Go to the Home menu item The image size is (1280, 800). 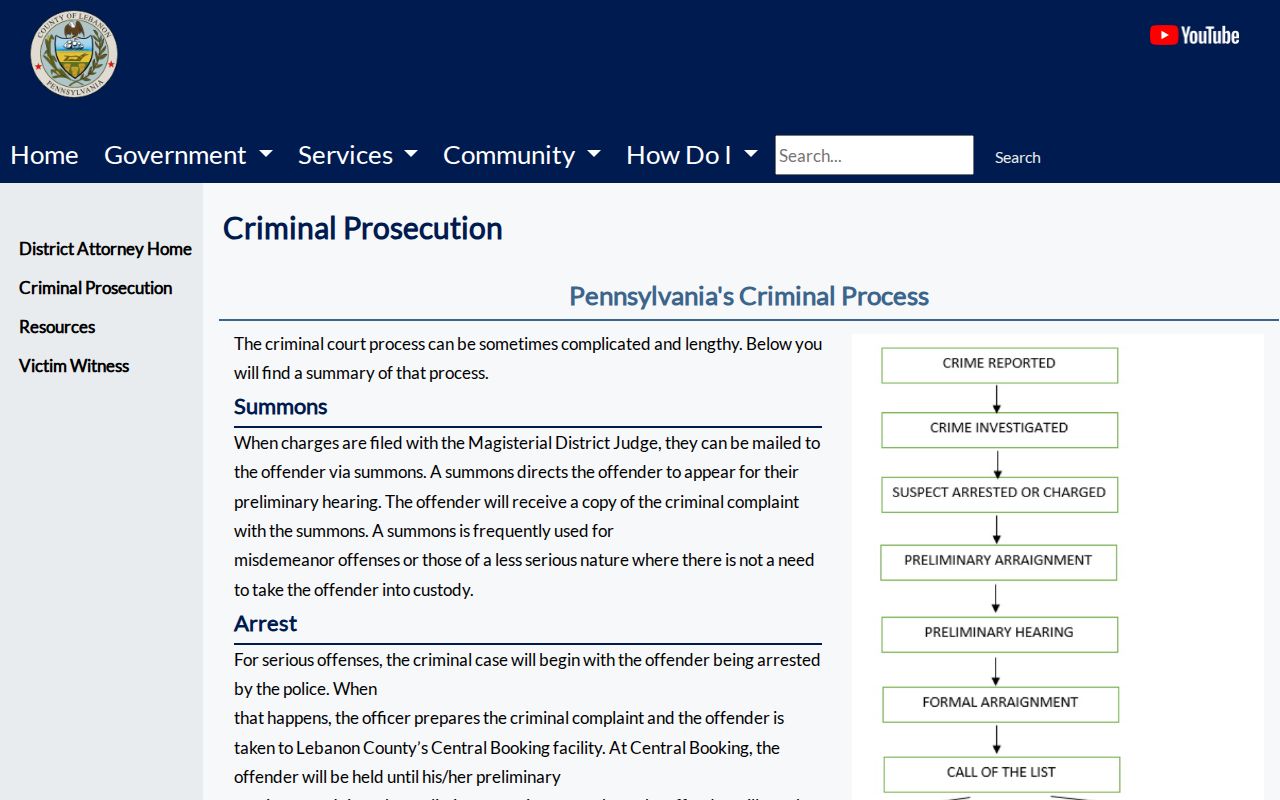tap(44, 155)
